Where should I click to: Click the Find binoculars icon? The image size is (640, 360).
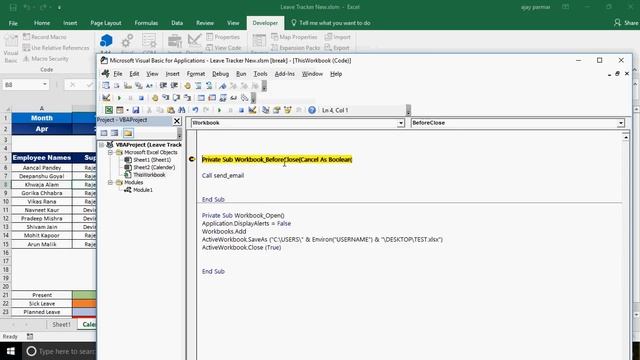pos(182,110)
